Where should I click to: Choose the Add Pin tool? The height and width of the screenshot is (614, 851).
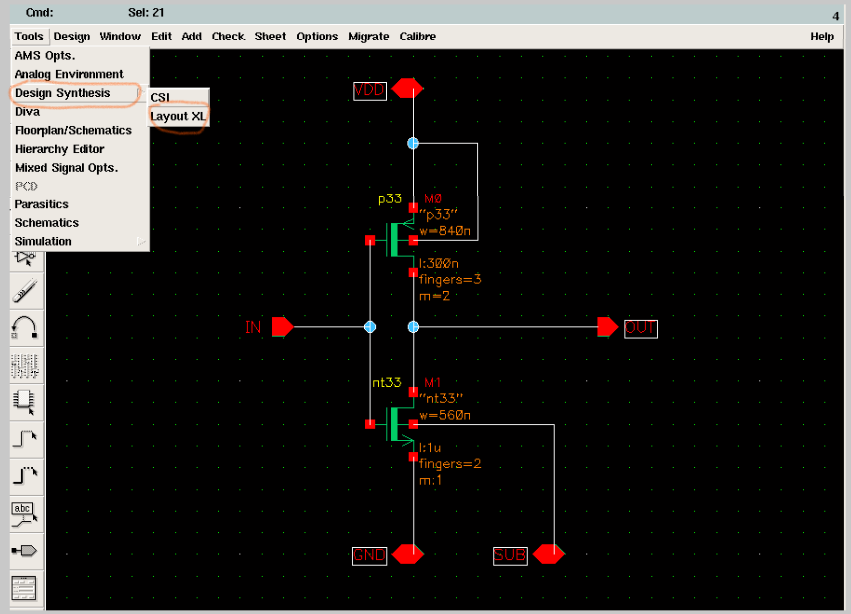coord(25,551)
